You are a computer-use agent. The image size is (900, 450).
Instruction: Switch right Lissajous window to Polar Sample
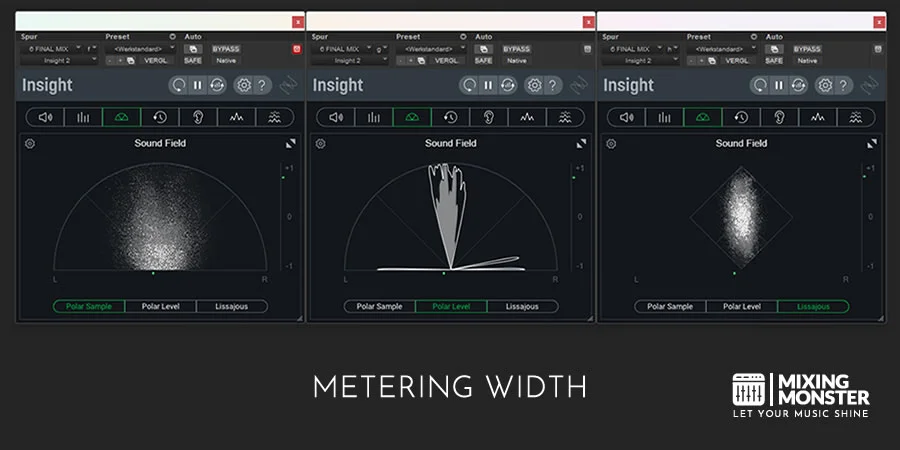click(x=670, y=307)
